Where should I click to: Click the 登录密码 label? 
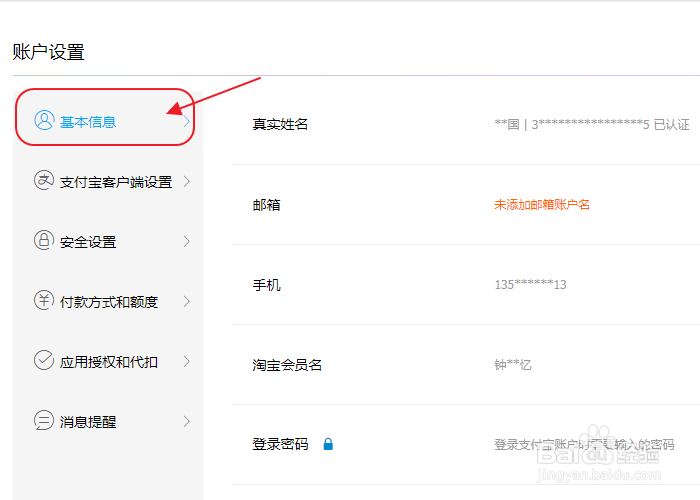tap(280, 444)
